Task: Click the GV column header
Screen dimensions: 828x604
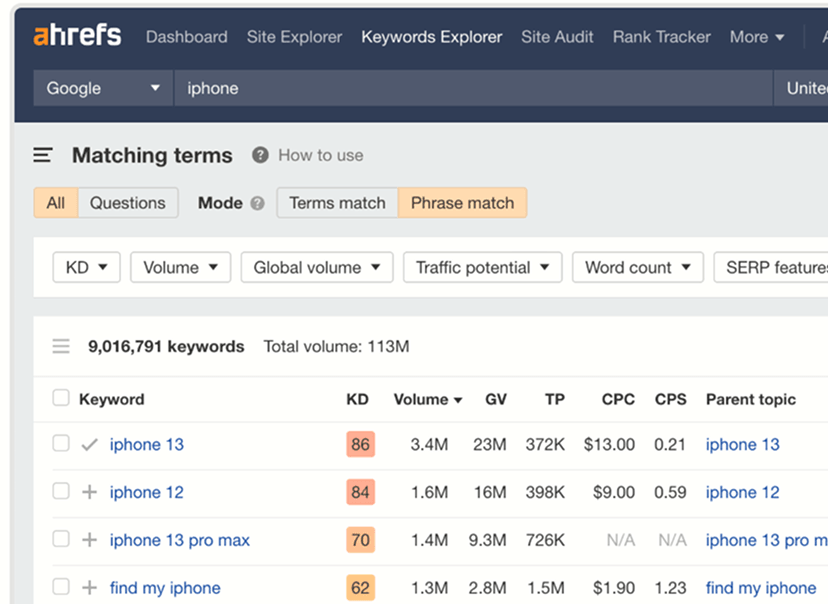Action: click(496, 400)
